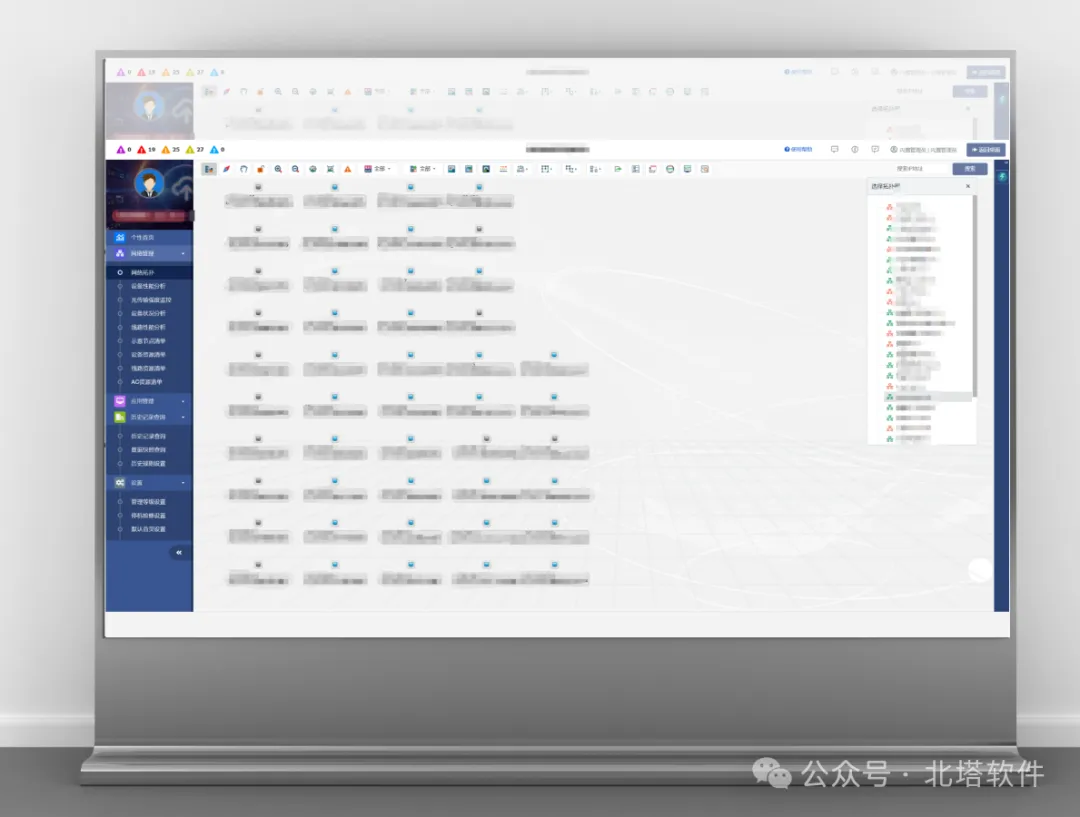The height and width of the screenshot is (817, 1080).
Task: Open the message bubble icon in header
Action: click(x=835, y=149)
